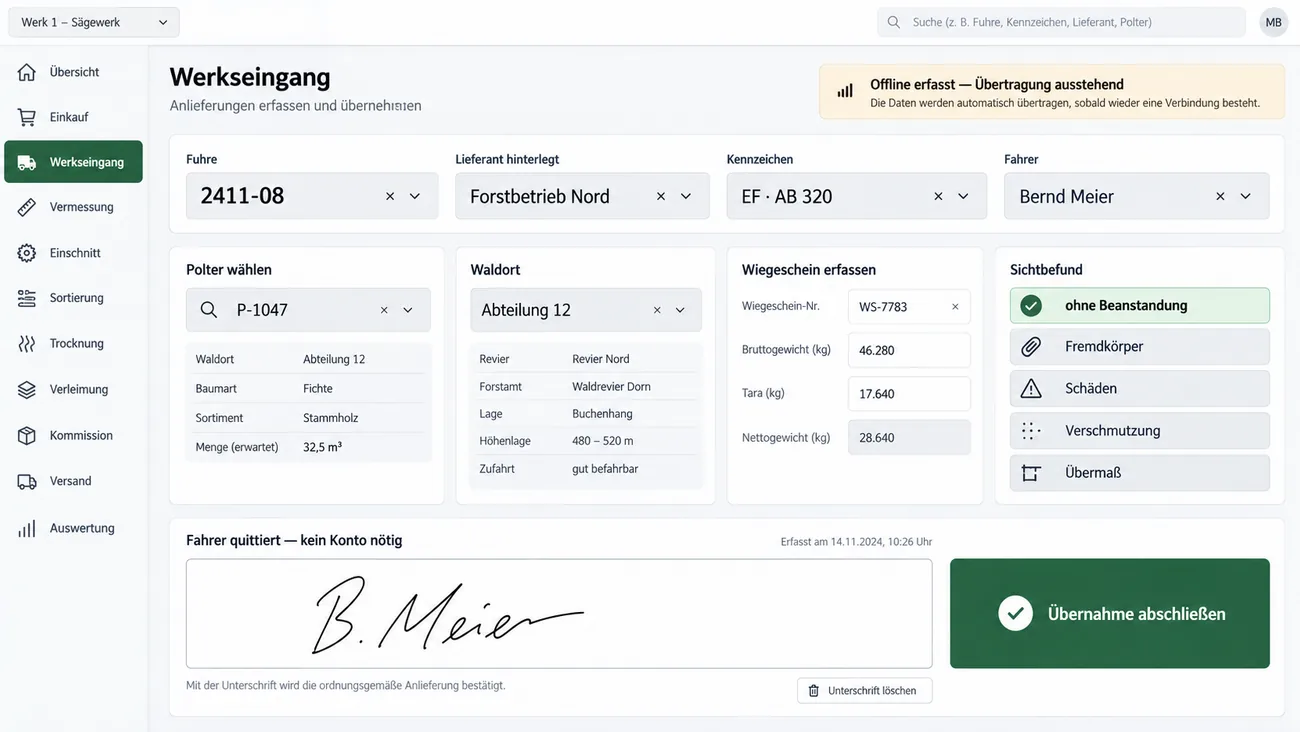
Task: Click the Trocknung waves icon
Action: 27,343
